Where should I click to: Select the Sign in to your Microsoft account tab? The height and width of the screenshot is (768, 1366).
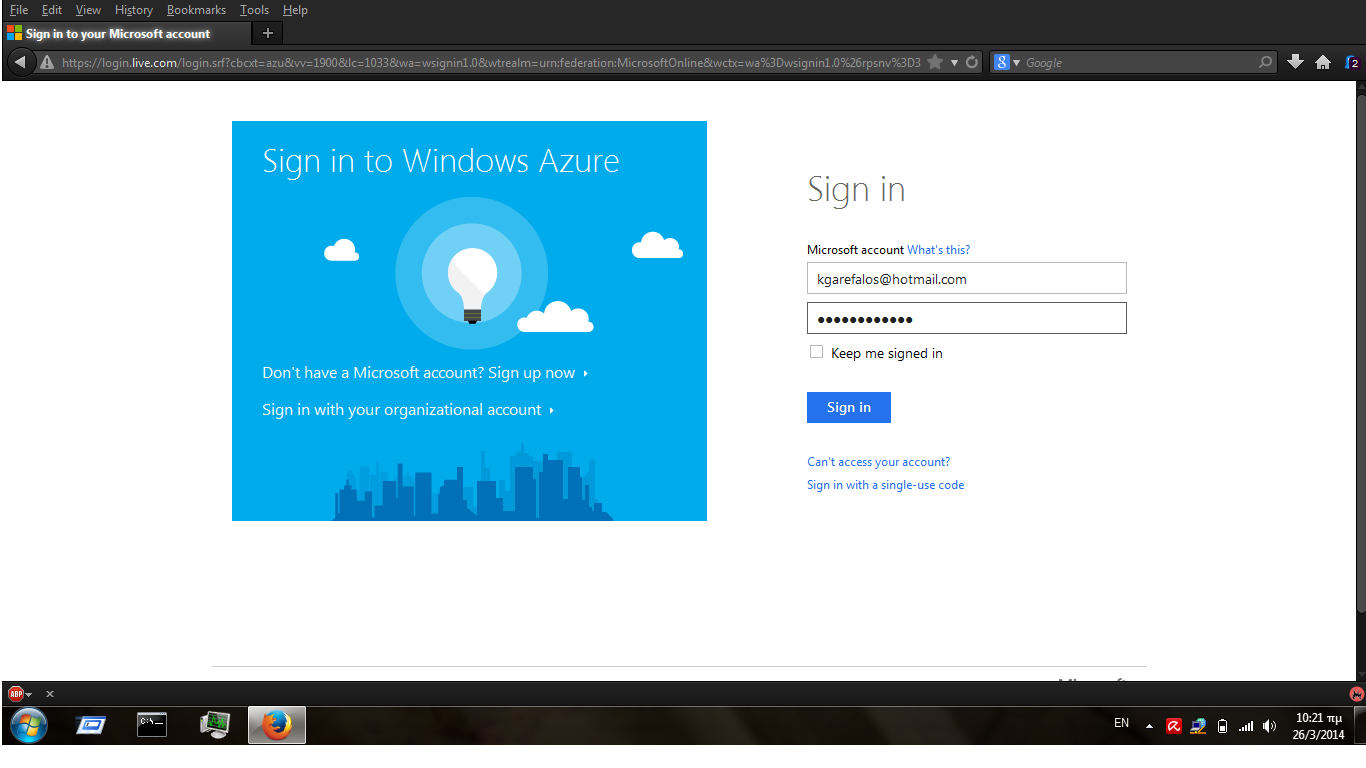point(127,33)
